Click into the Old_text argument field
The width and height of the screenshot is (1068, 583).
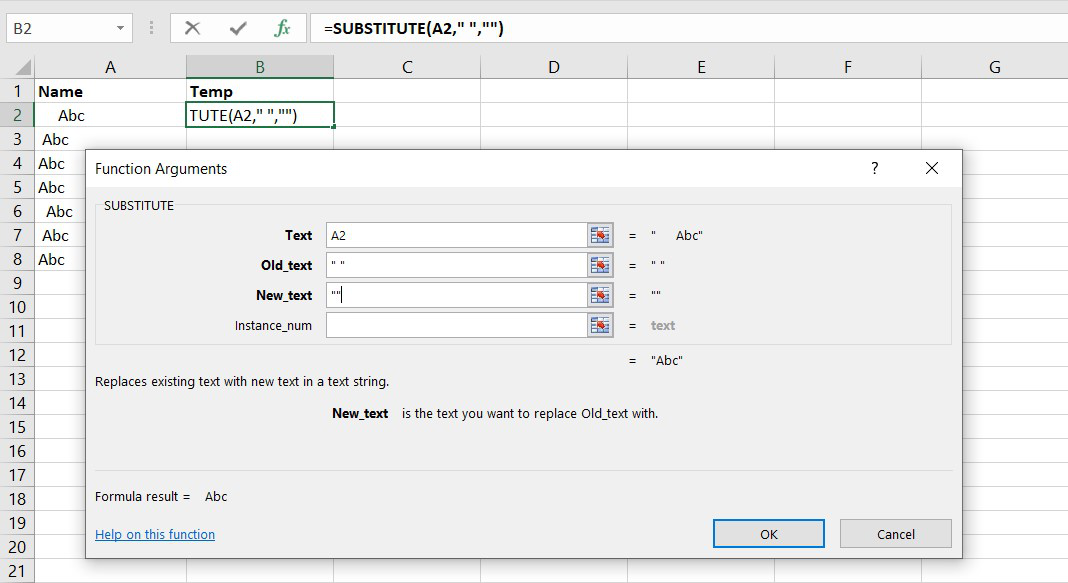pos(455,265)
